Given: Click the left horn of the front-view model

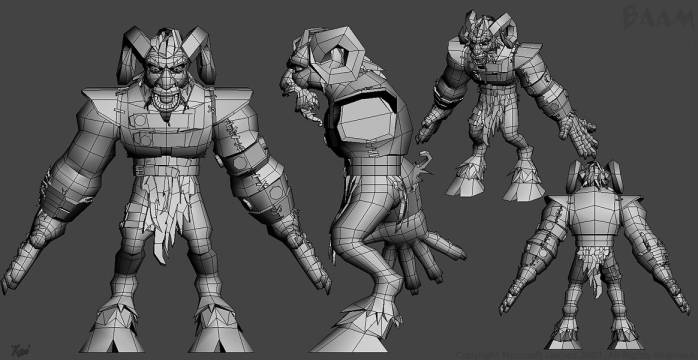Looking at the screenshot, I should point(133,55).
